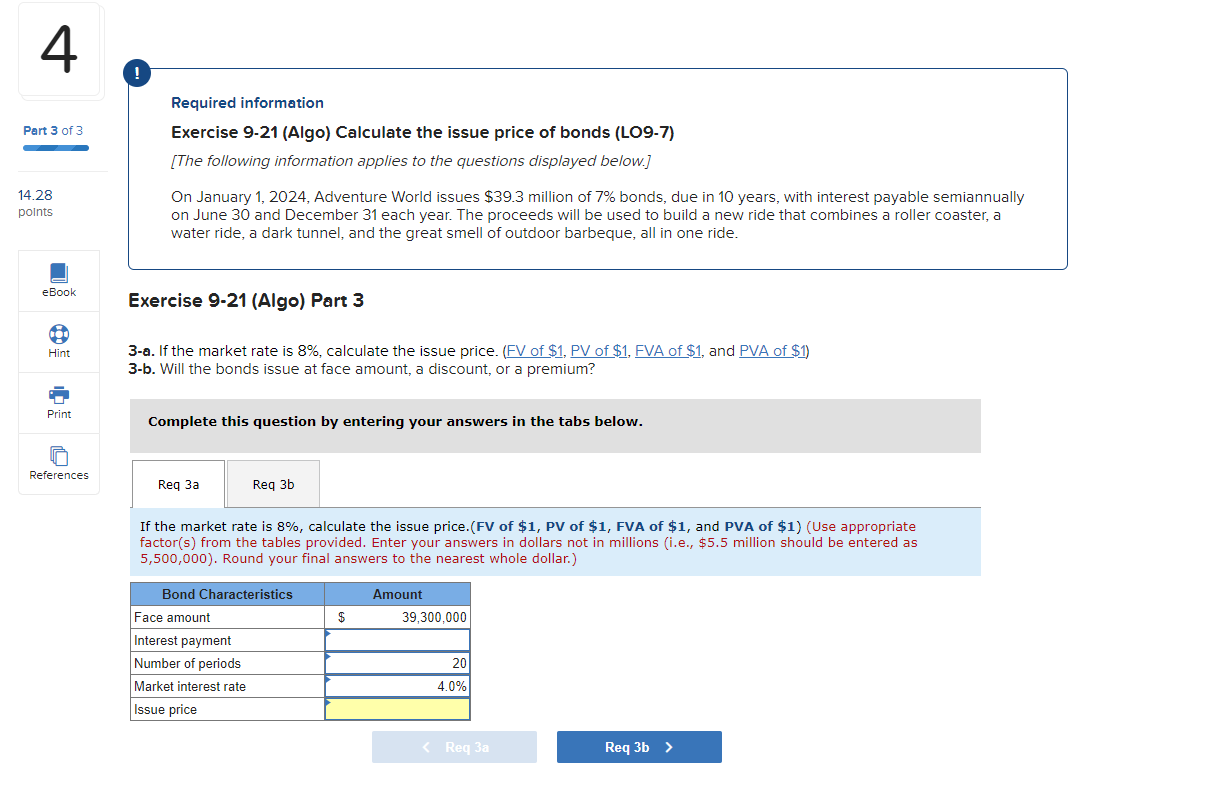Open the PVA of $1 table link
1227x802 pixels.
coord(773,350)
